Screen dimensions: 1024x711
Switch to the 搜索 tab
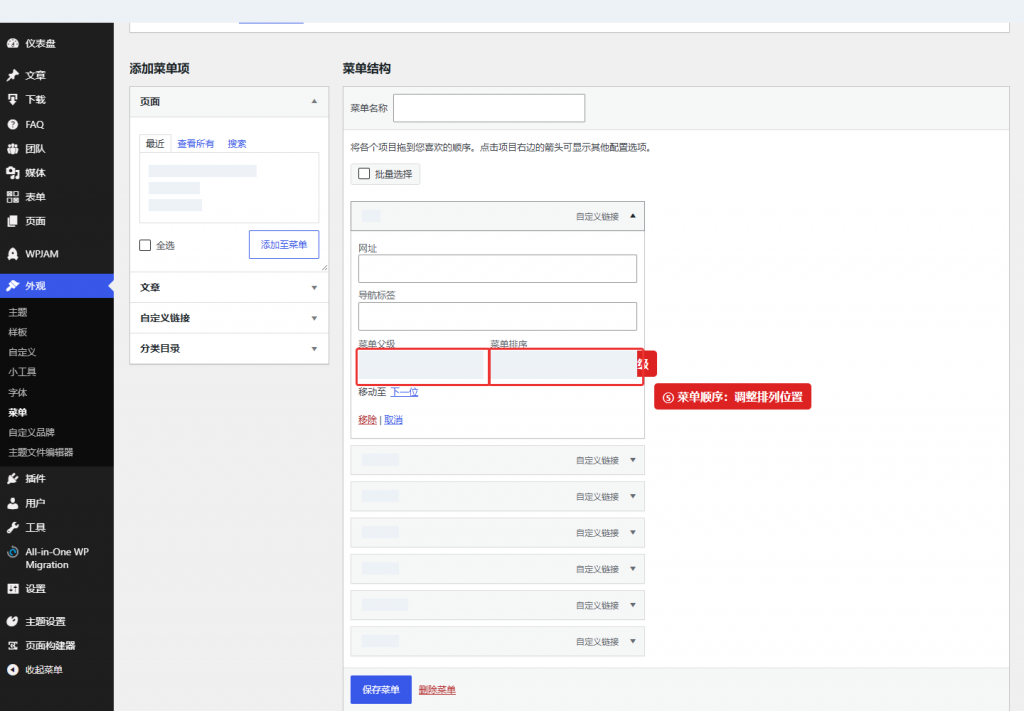(236, 144)
